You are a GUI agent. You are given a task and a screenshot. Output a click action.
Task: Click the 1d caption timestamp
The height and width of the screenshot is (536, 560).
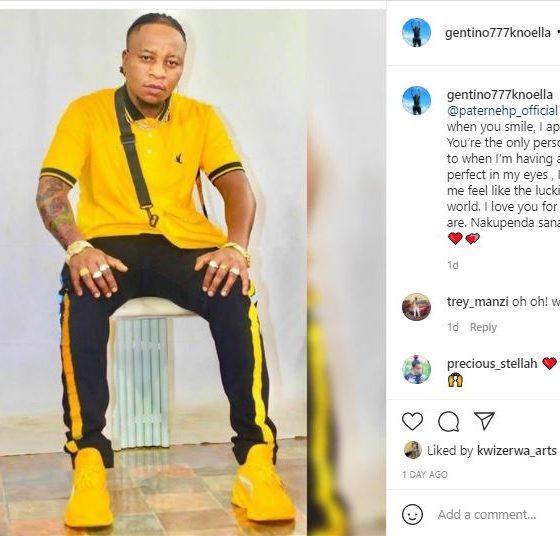453,265
